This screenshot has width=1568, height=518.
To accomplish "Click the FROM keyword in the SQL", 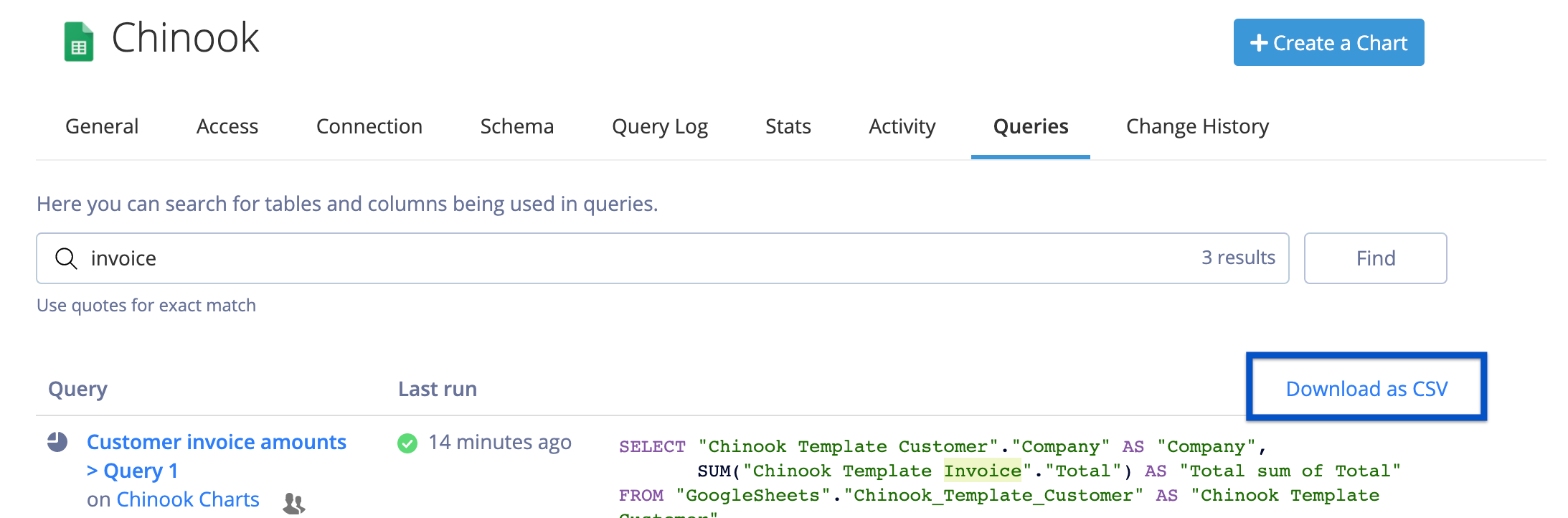I will 641,495.
